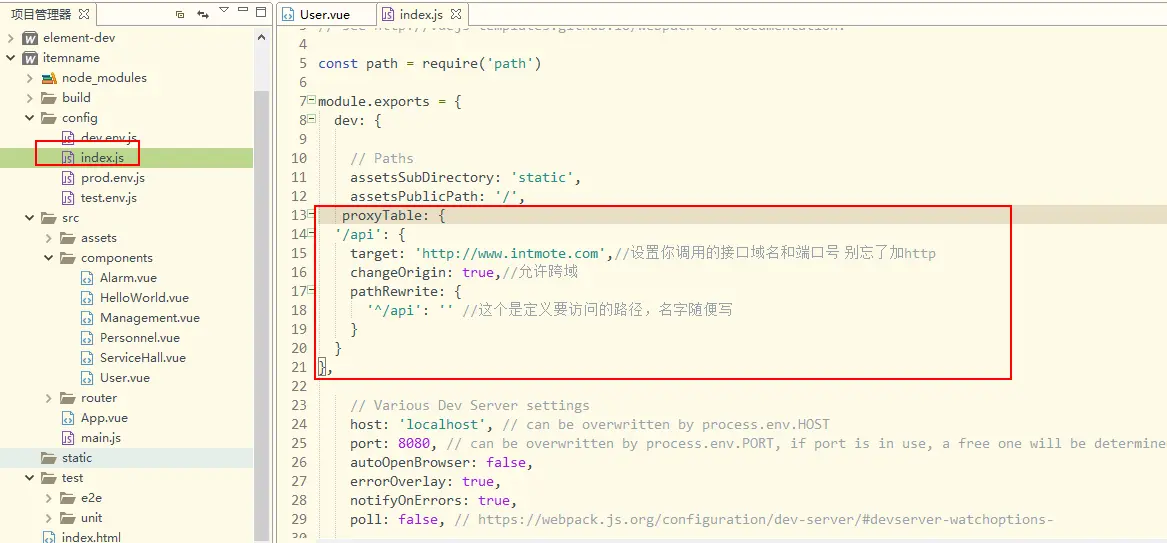
Task: Expand the e2e folder
Action: [x=48, y=498]
